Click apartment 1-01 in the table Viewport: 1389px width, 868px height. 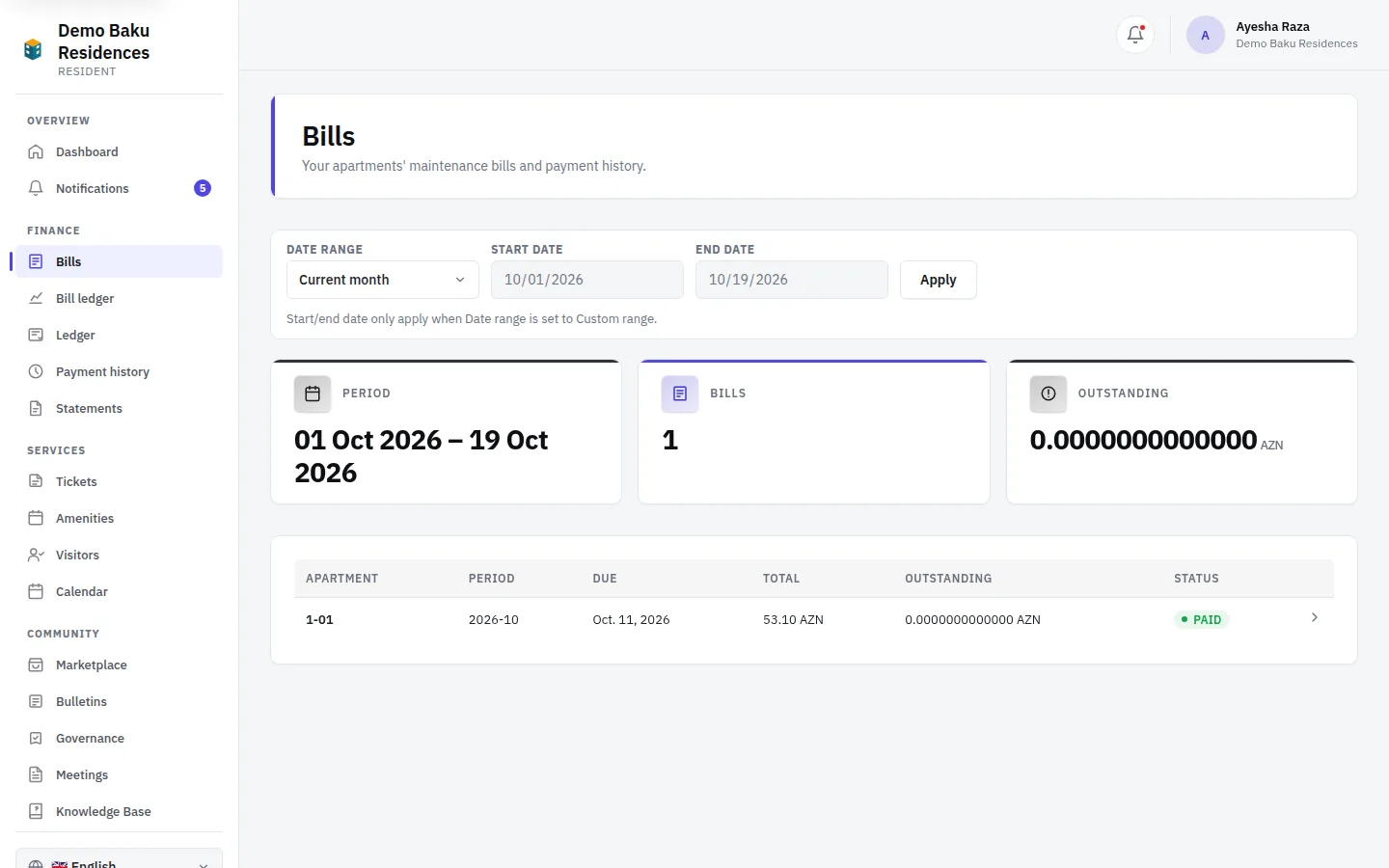(x=319, y=620)
